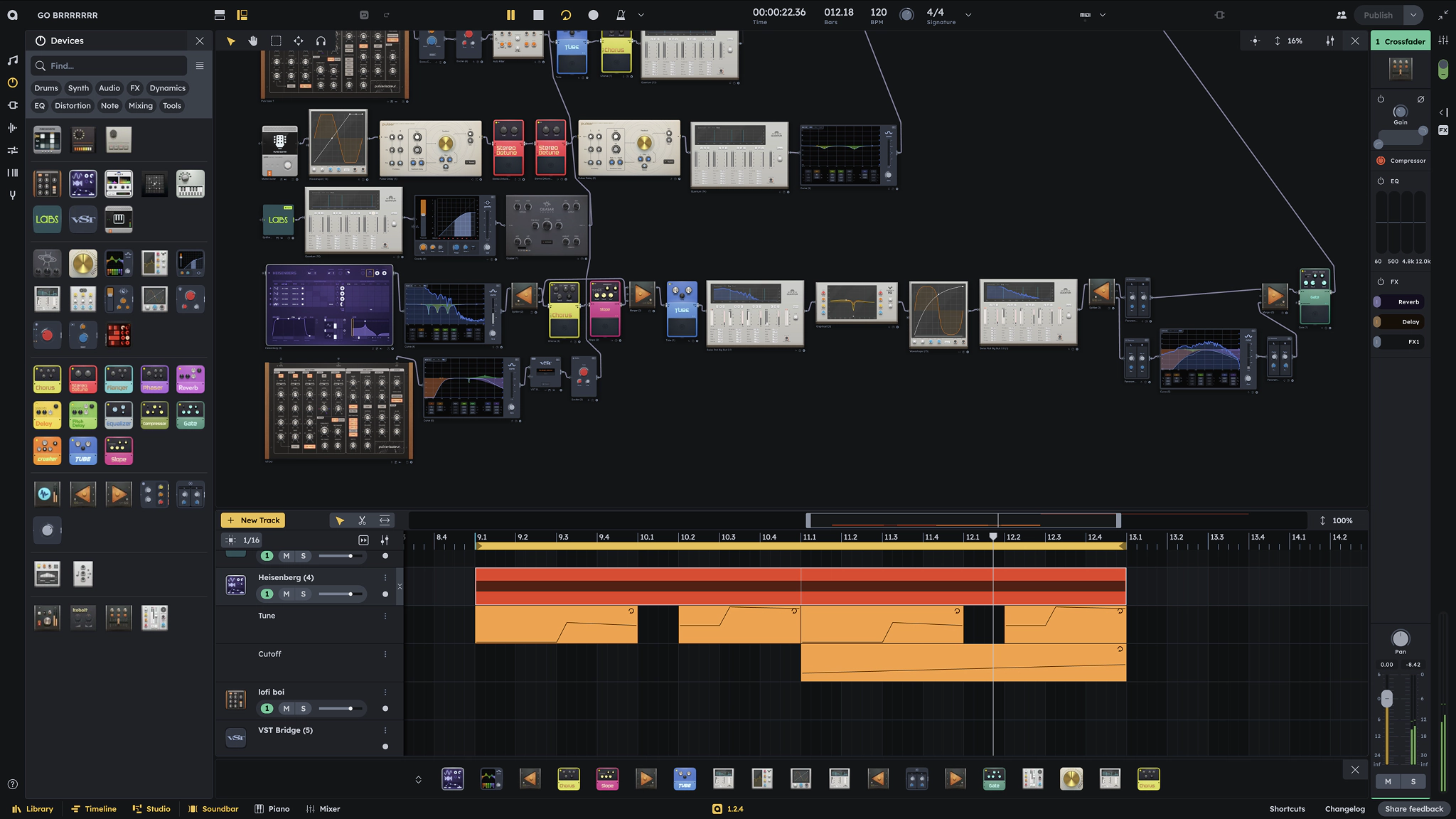Select the Delay pedal in device list

click(x=47, y=414)
